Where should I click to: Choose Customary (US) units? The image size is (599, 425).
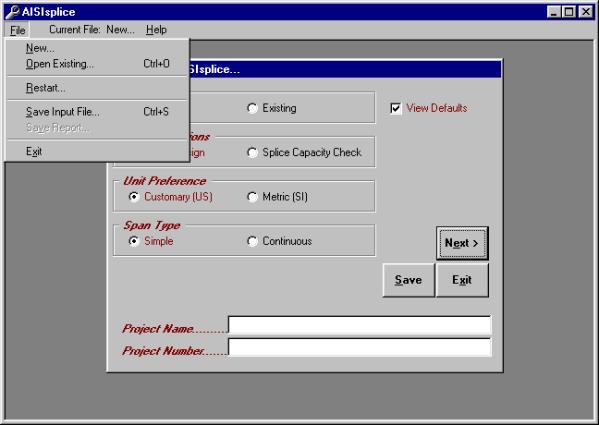coord(171,197)
